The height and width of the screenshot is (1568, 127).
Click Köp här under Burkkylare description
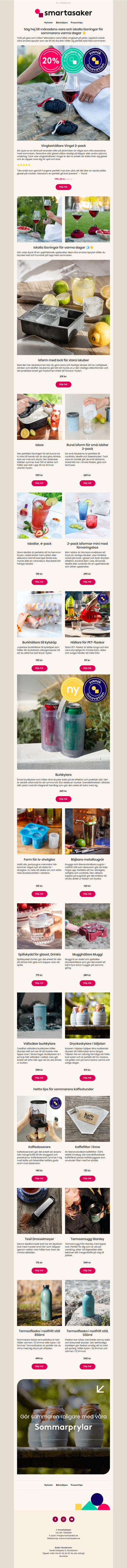coord(63,799)
